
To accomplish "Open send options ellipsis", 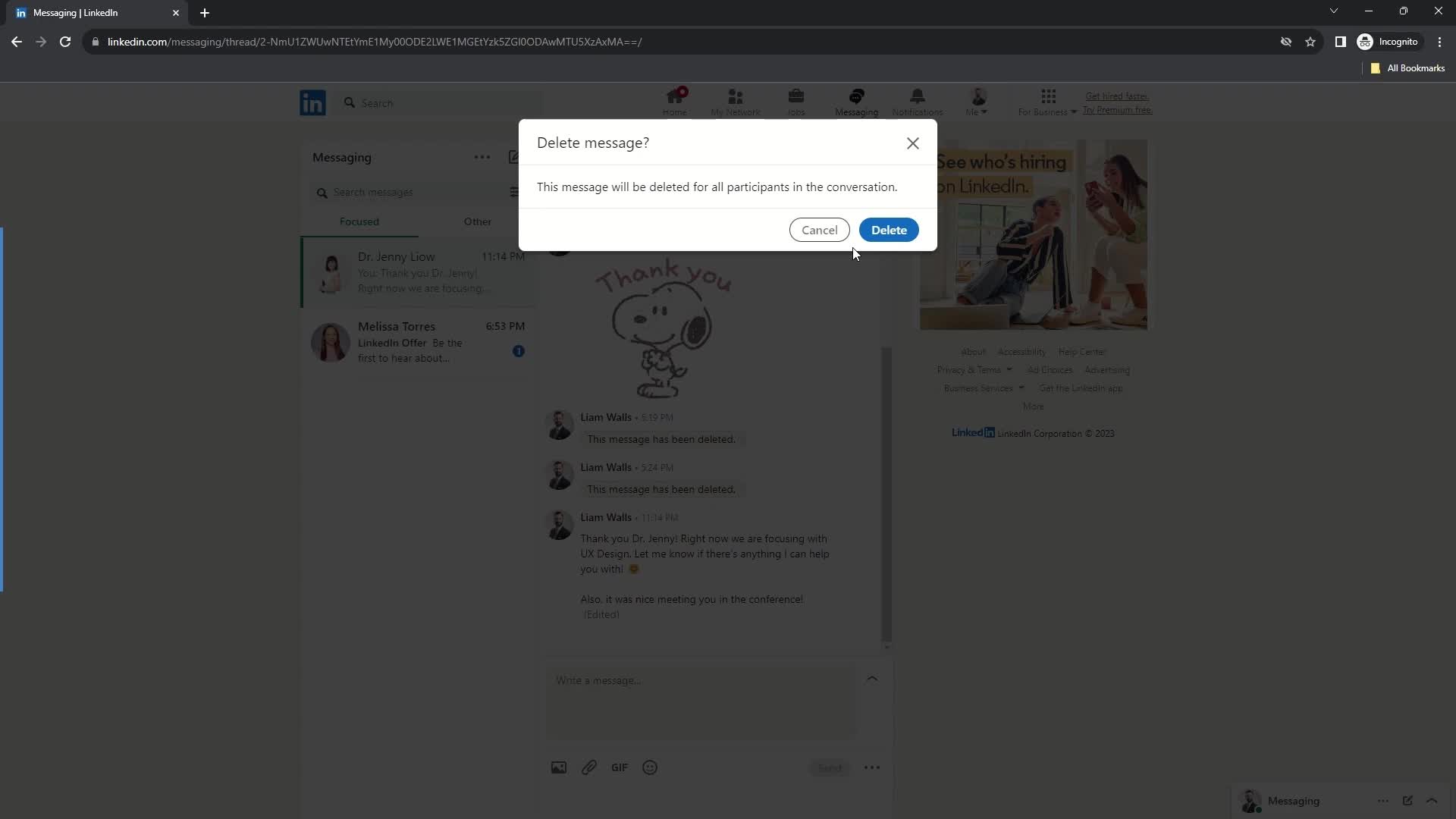I will point(872,767).
